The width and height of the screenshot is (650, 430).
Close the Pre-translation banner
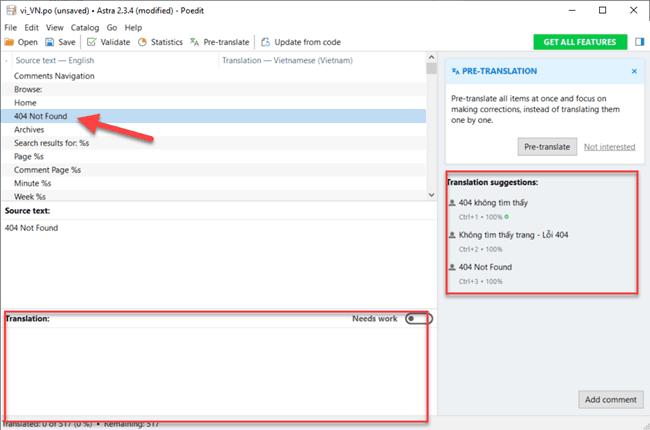pos(633,72)
